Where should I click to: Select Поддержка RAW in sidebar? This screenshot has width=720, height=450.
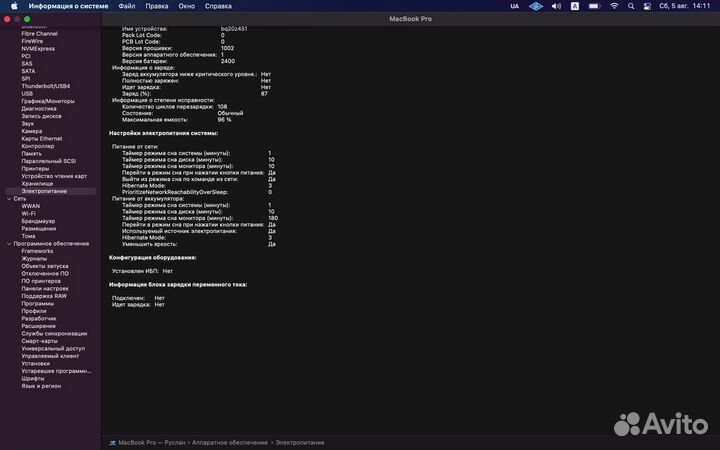44,296
